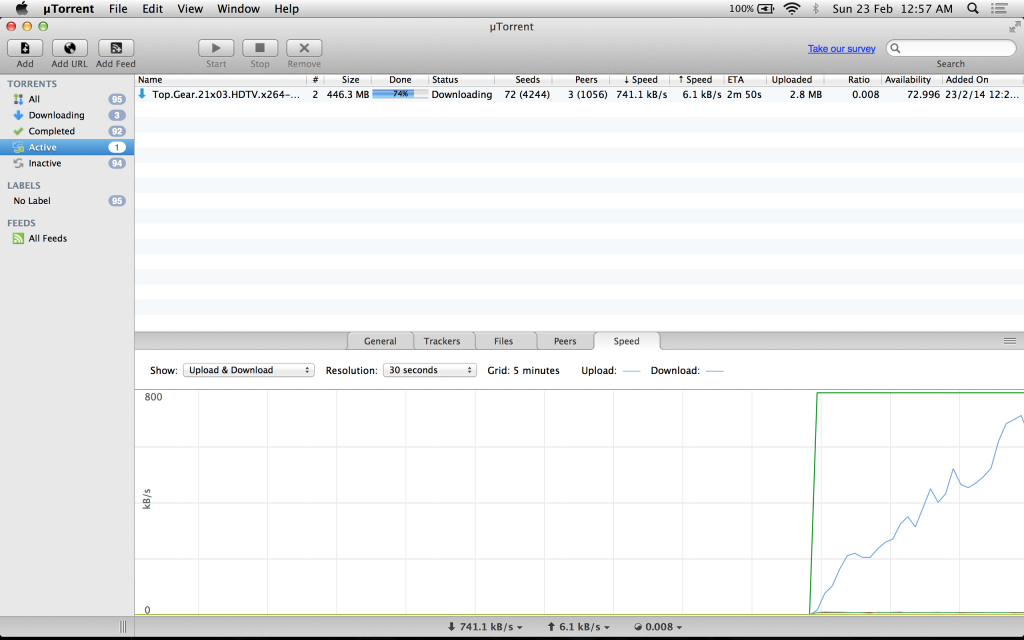Click the Take our survey link

(841, 49)
